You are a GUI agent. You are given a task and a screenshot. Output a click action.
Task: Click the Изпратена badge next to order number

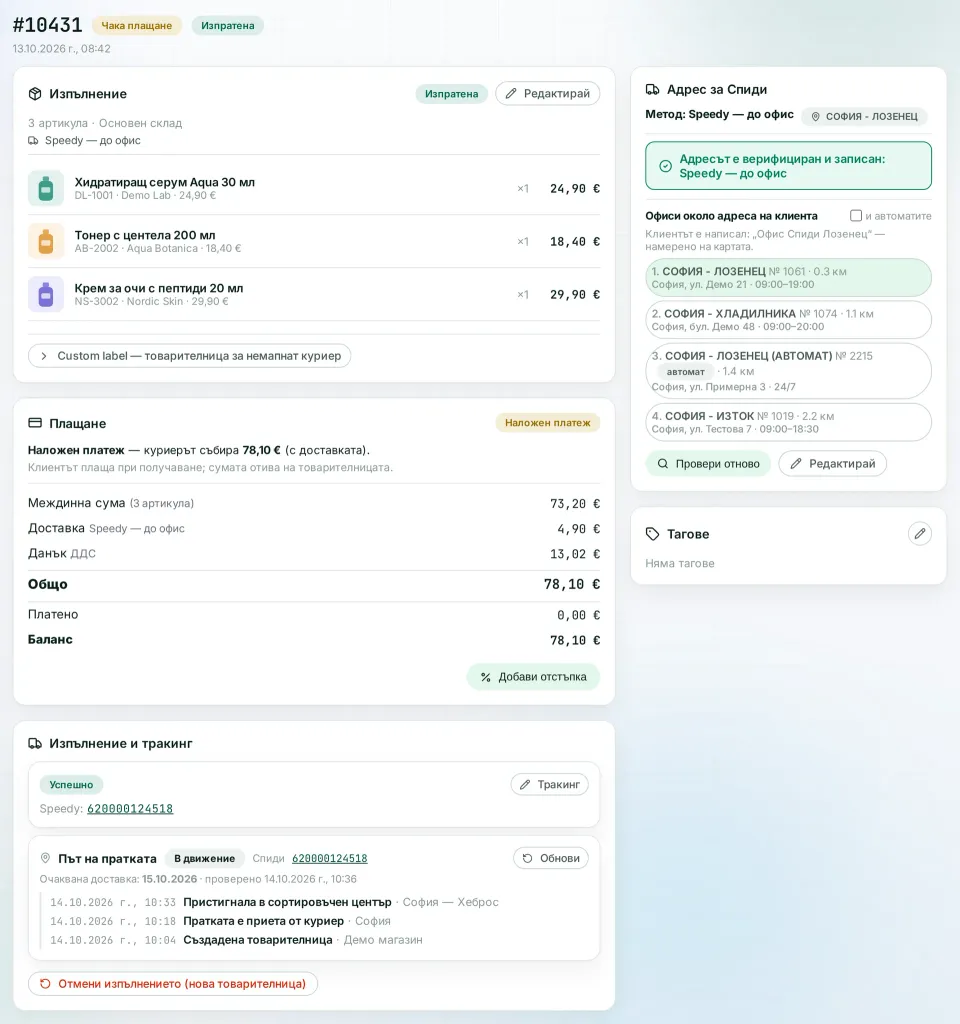click(227, 25)
